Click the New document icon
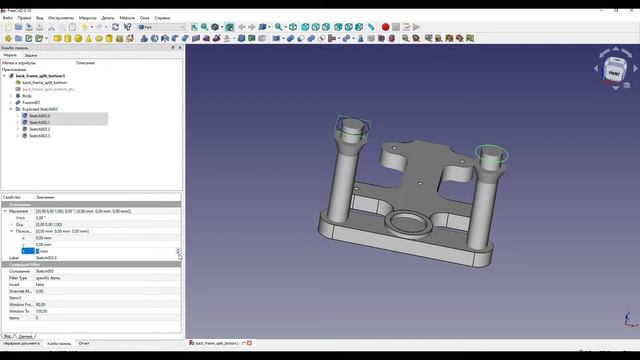The width and height of the screenshot is (640, 360). coord(8,27)
